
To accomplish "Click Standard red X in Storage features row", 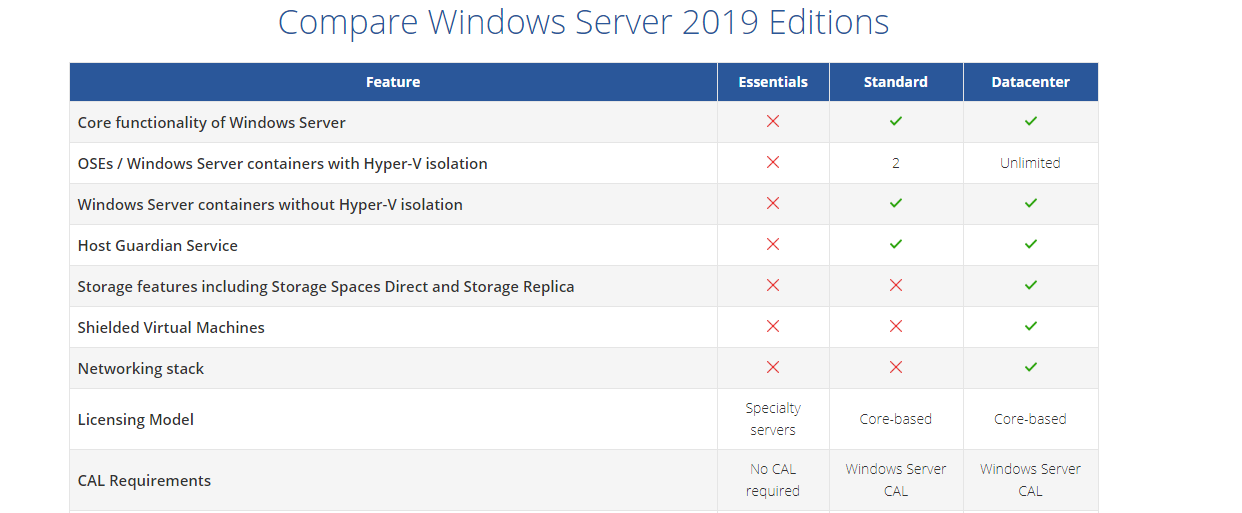I will (x=896, y=285).
